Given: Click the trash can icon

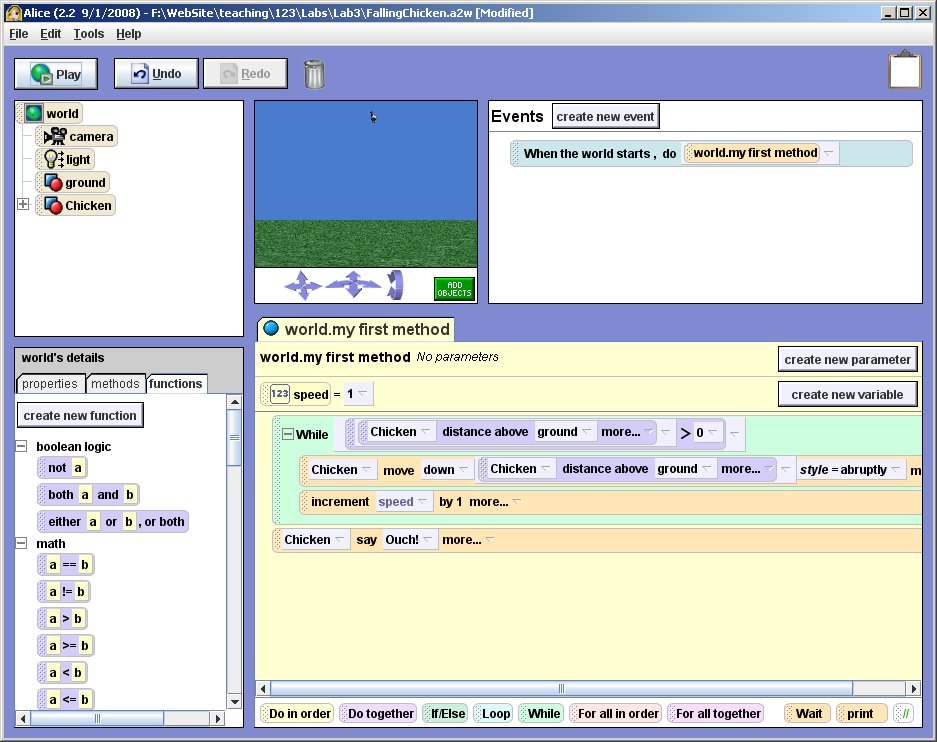Looking at the screenshot, I should point(314,75).
